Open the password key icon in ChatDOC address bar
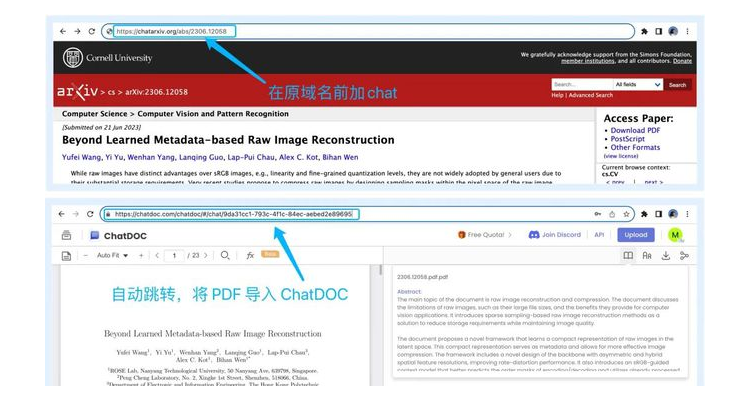The height and width of the screenshot is (400, 750). point(598,214)
